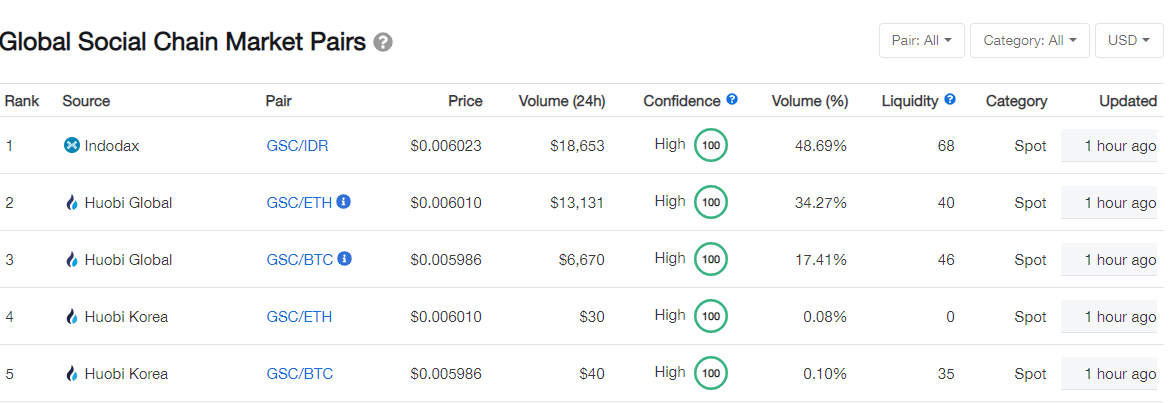Screen dimensions: 1169x403
Task: Click the liquidity value 46
Action: [946, 260]
